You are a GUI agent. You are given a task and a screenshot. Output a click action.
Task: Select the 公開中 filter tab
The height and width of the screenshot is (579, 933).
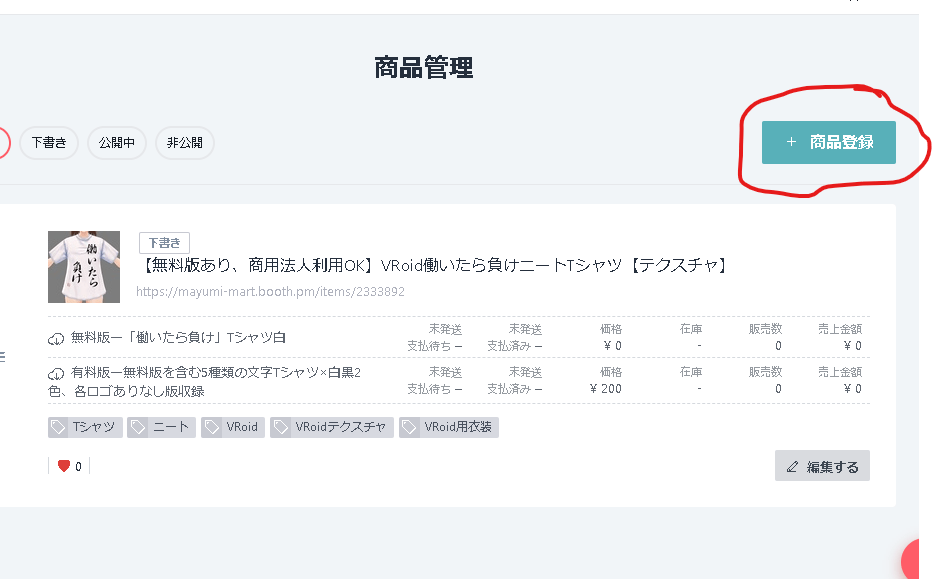point(117,143)
